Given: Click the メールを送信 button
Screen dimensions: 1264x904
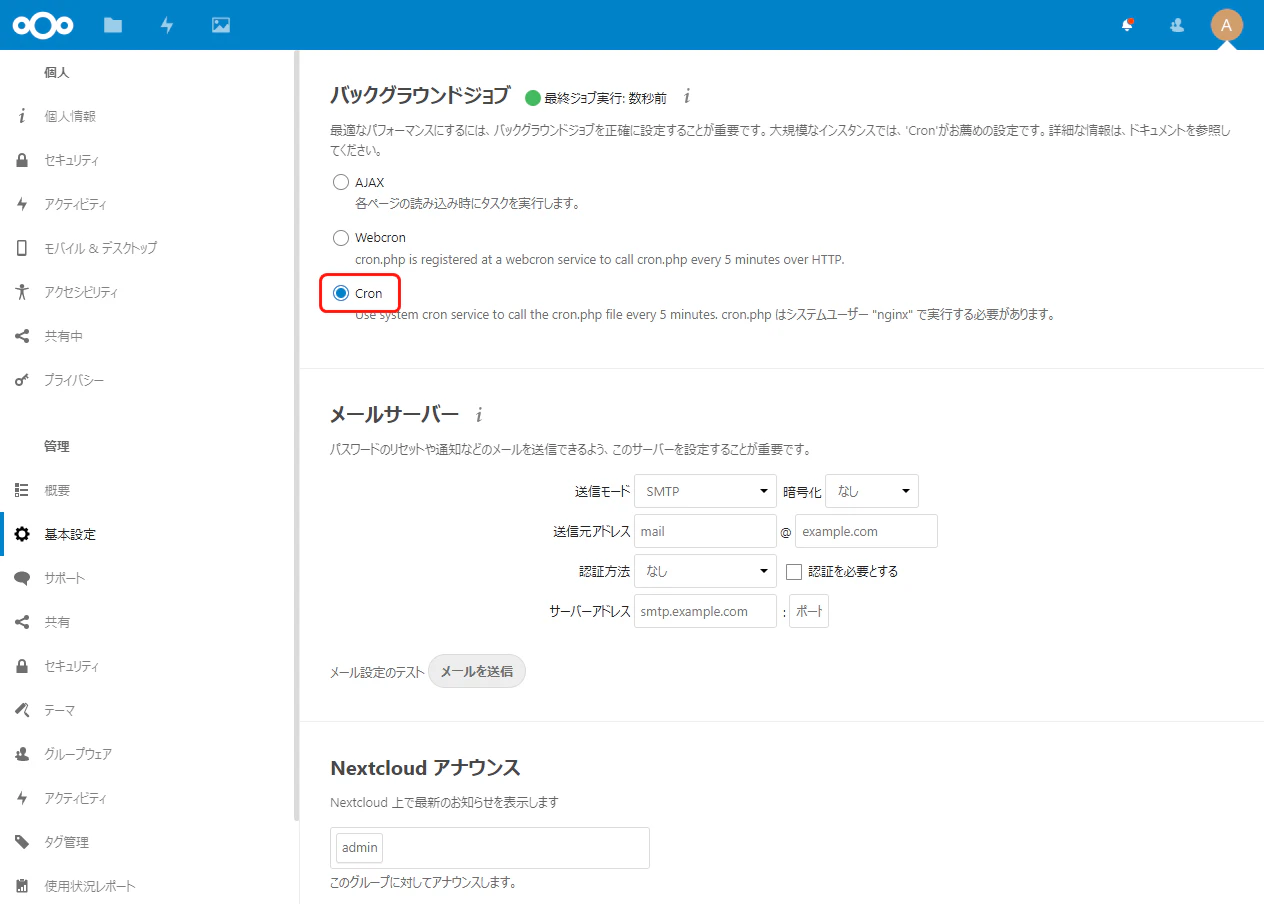Looking at the screenshot, I should [x=477, y=671].
